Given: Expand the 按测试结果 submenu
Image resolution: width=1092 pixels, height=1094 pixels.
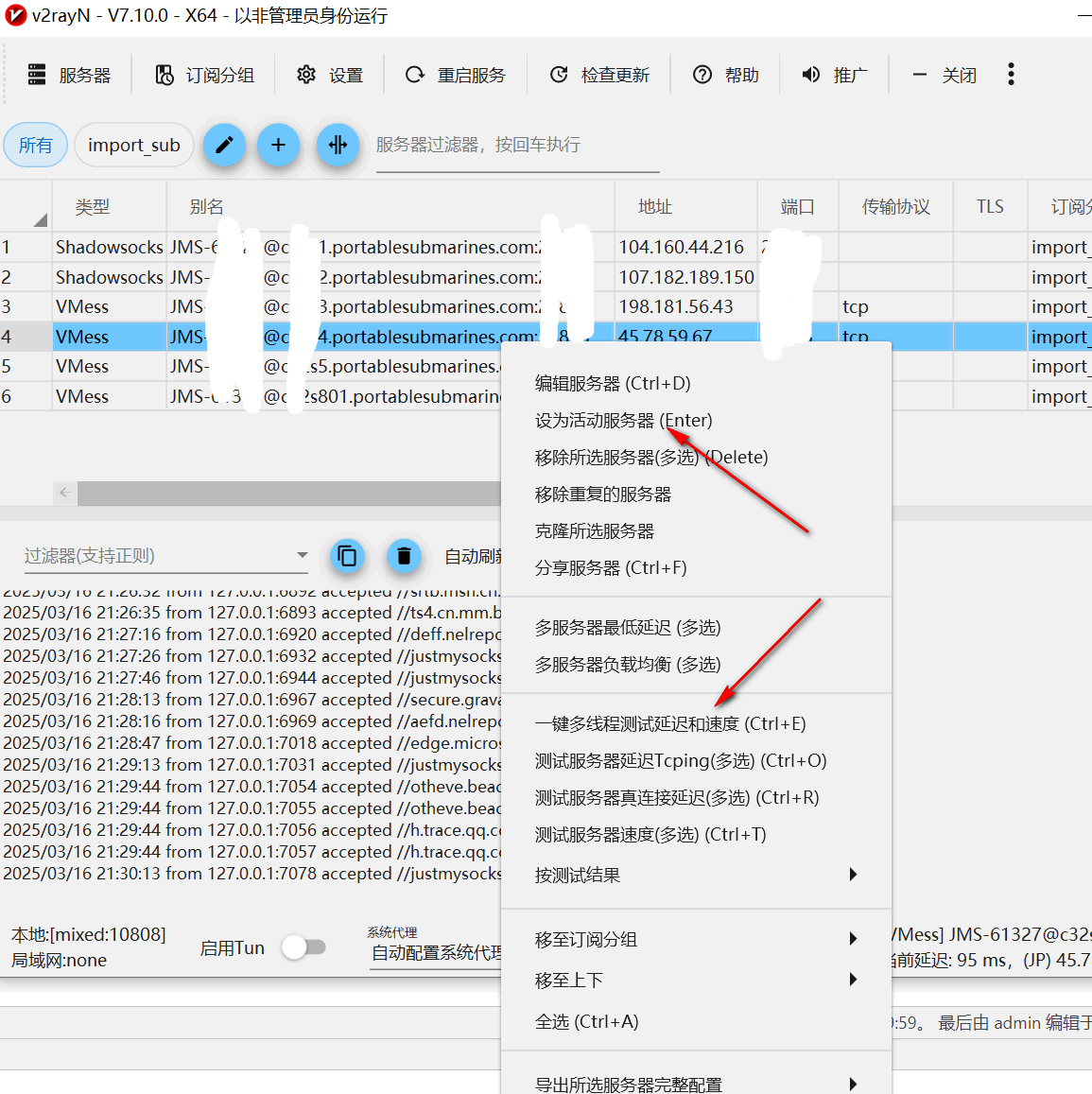Looking at the screenshot, I should [695, 875].
